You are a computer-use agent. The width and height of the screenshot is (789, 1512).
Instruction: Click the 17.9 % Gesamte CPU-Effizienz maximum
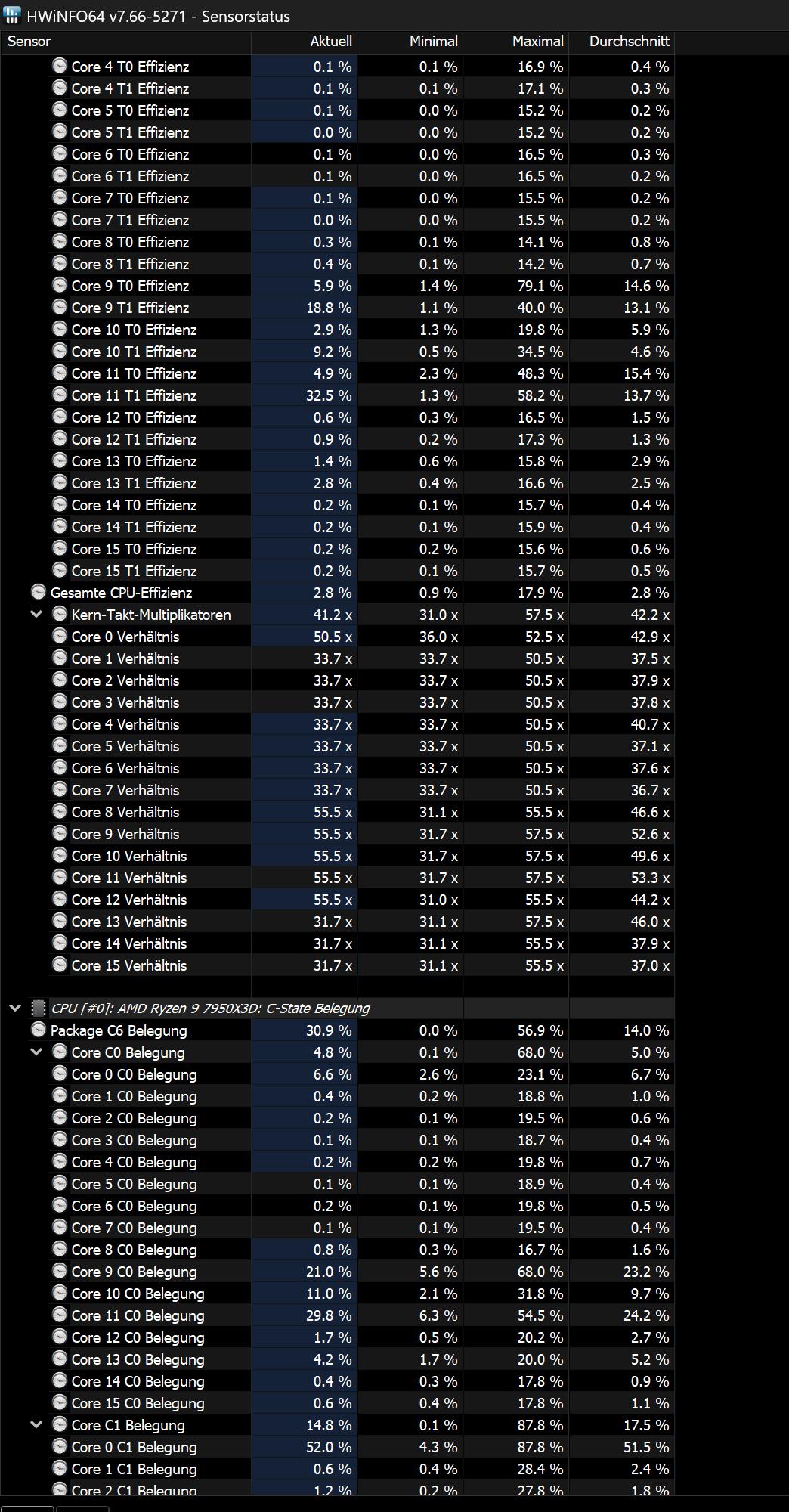point(540,593)
